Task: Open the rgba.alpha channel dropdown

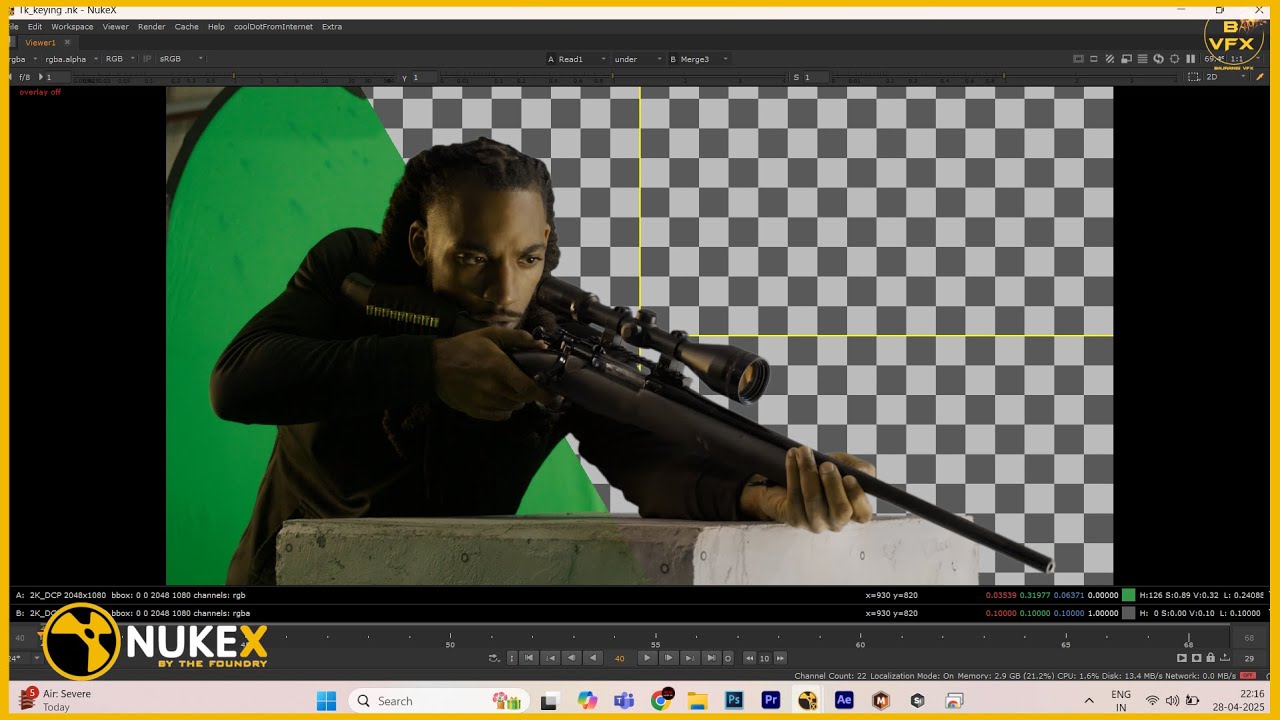Action: click(71, 59)
